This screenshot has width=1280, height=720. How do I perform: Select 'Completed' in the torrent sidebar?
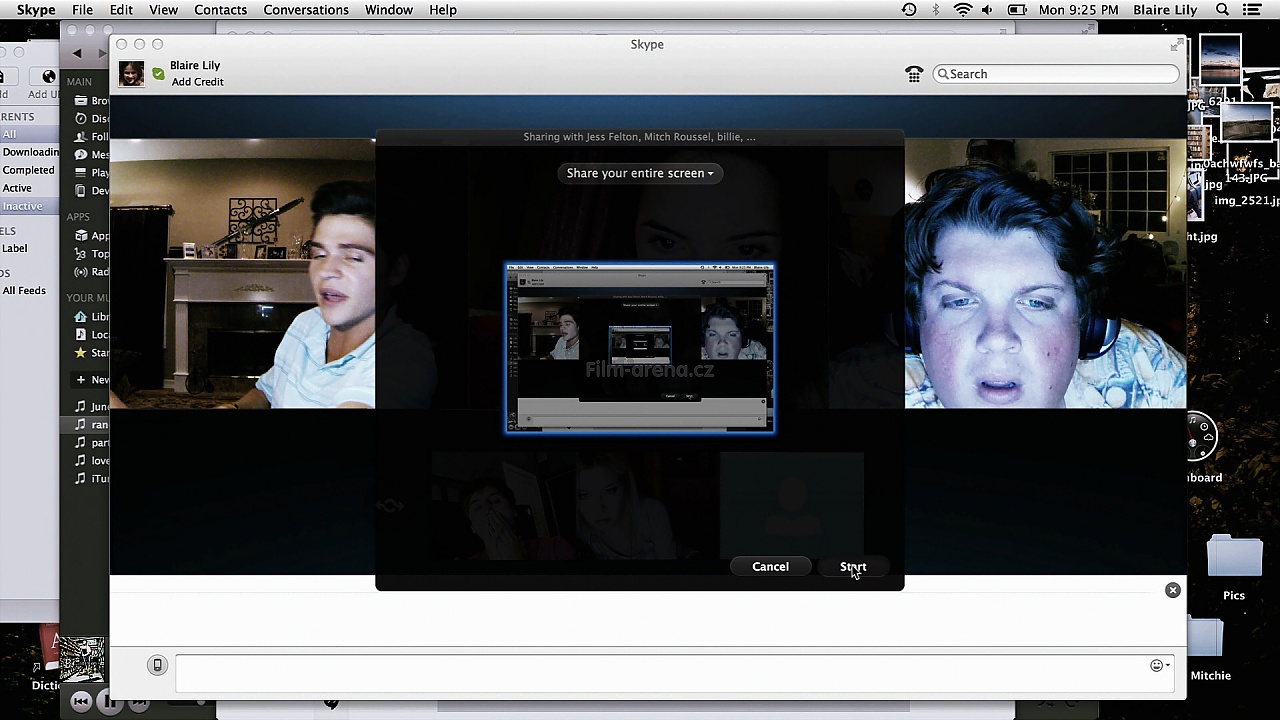pyautogui.click(x=28, y=170)
